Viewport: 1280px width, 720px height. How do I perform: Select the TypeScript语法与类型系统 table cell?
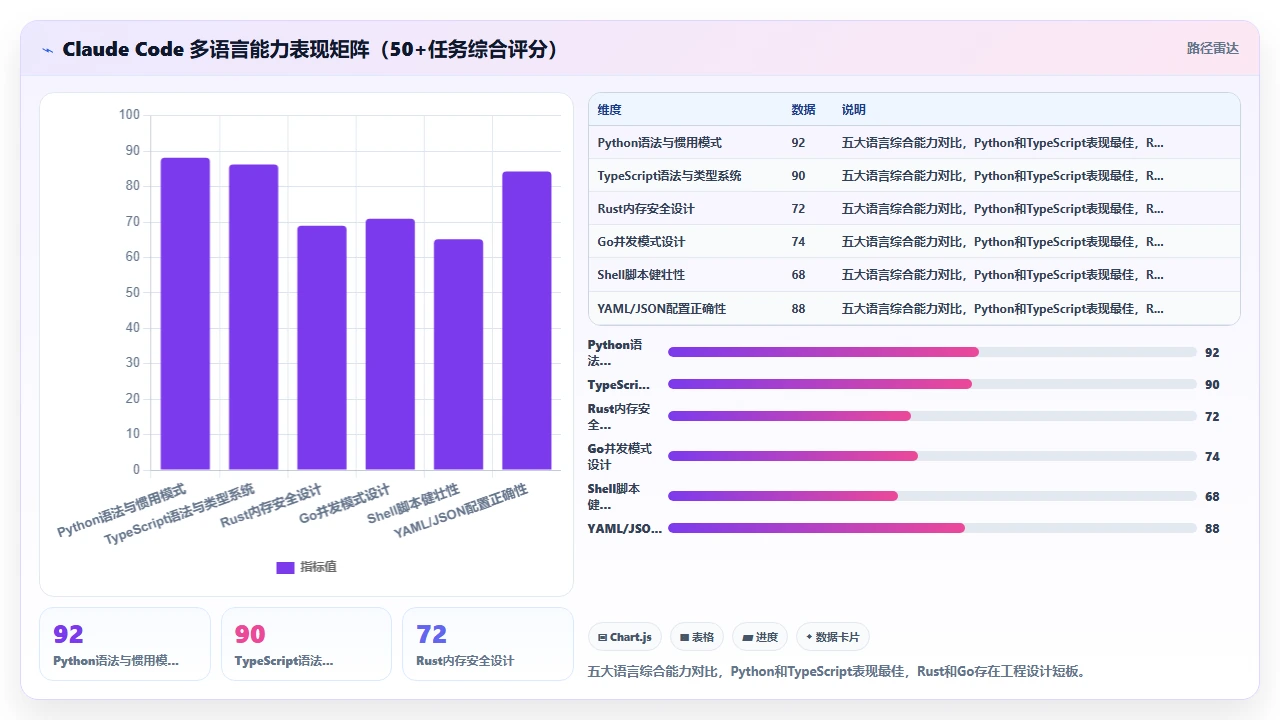pos(669,176)
